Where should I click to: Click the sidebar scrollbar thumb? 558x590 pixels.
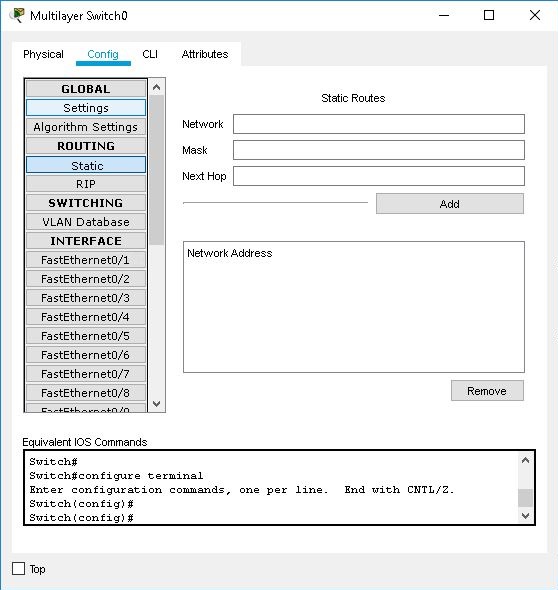point(157,170)
